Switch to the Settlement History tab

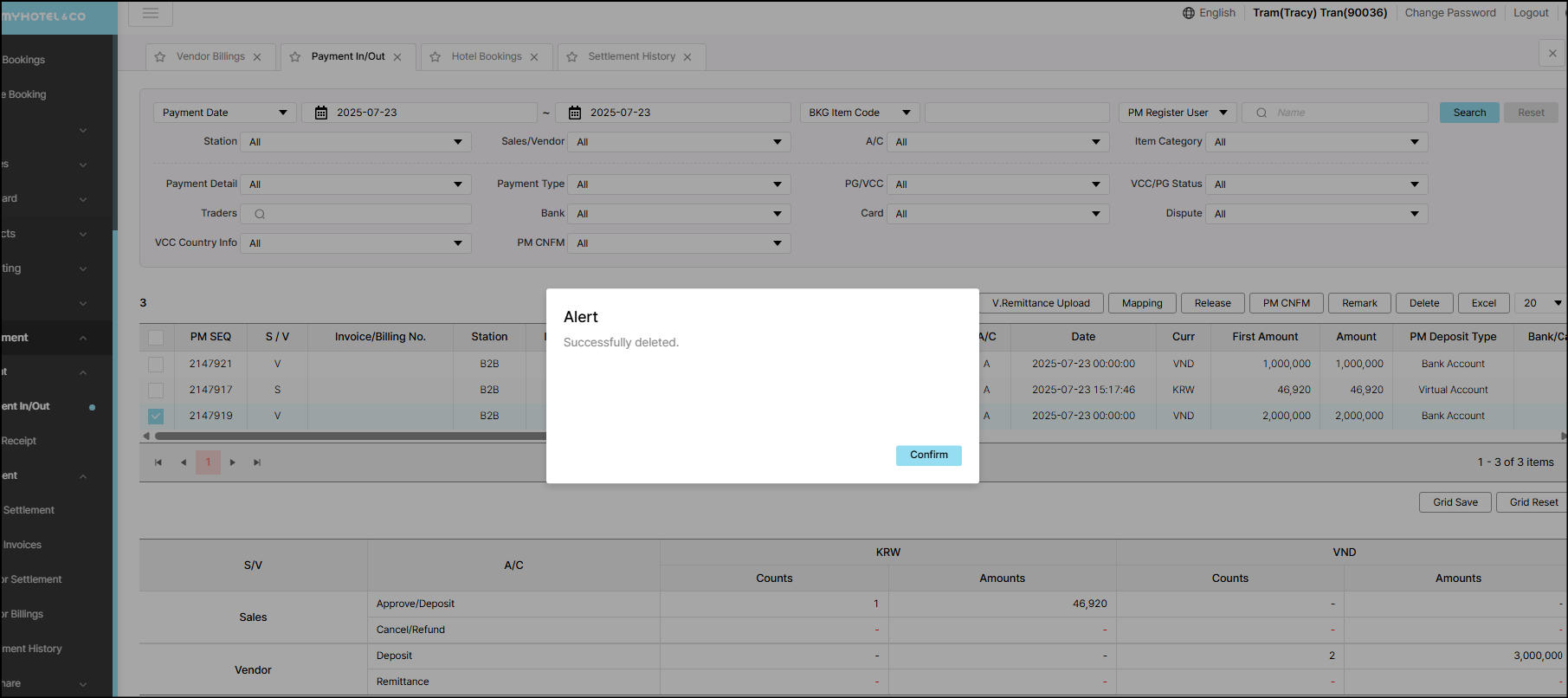[x=631, y=57]
